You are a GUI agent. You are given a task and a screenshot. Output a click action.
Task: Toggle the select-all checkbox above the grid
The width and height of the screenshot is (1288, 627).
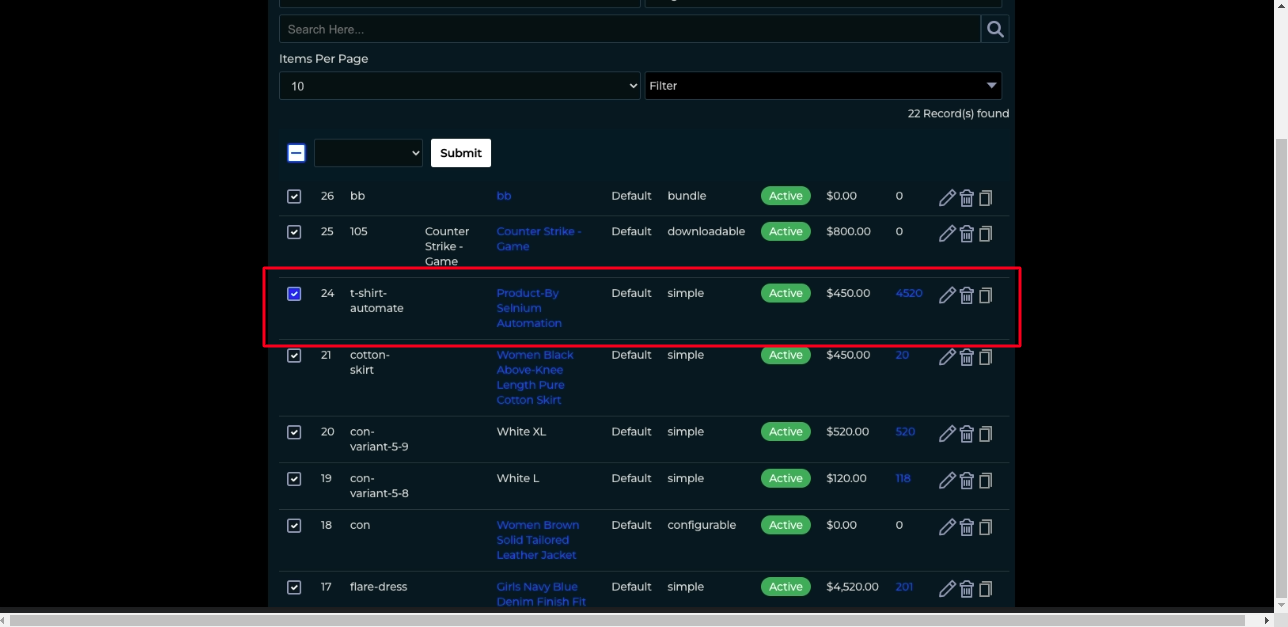point(296,153)
